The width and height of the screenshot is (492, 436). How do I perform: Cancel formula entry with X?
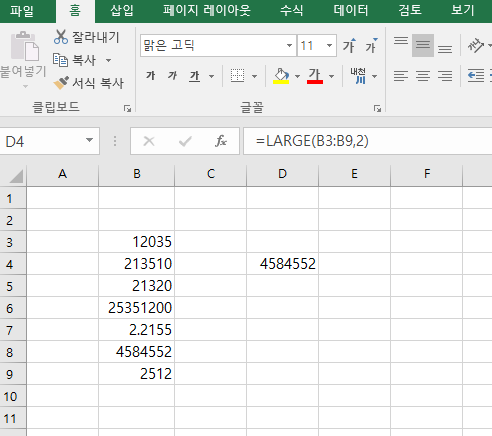pos(149,141)
